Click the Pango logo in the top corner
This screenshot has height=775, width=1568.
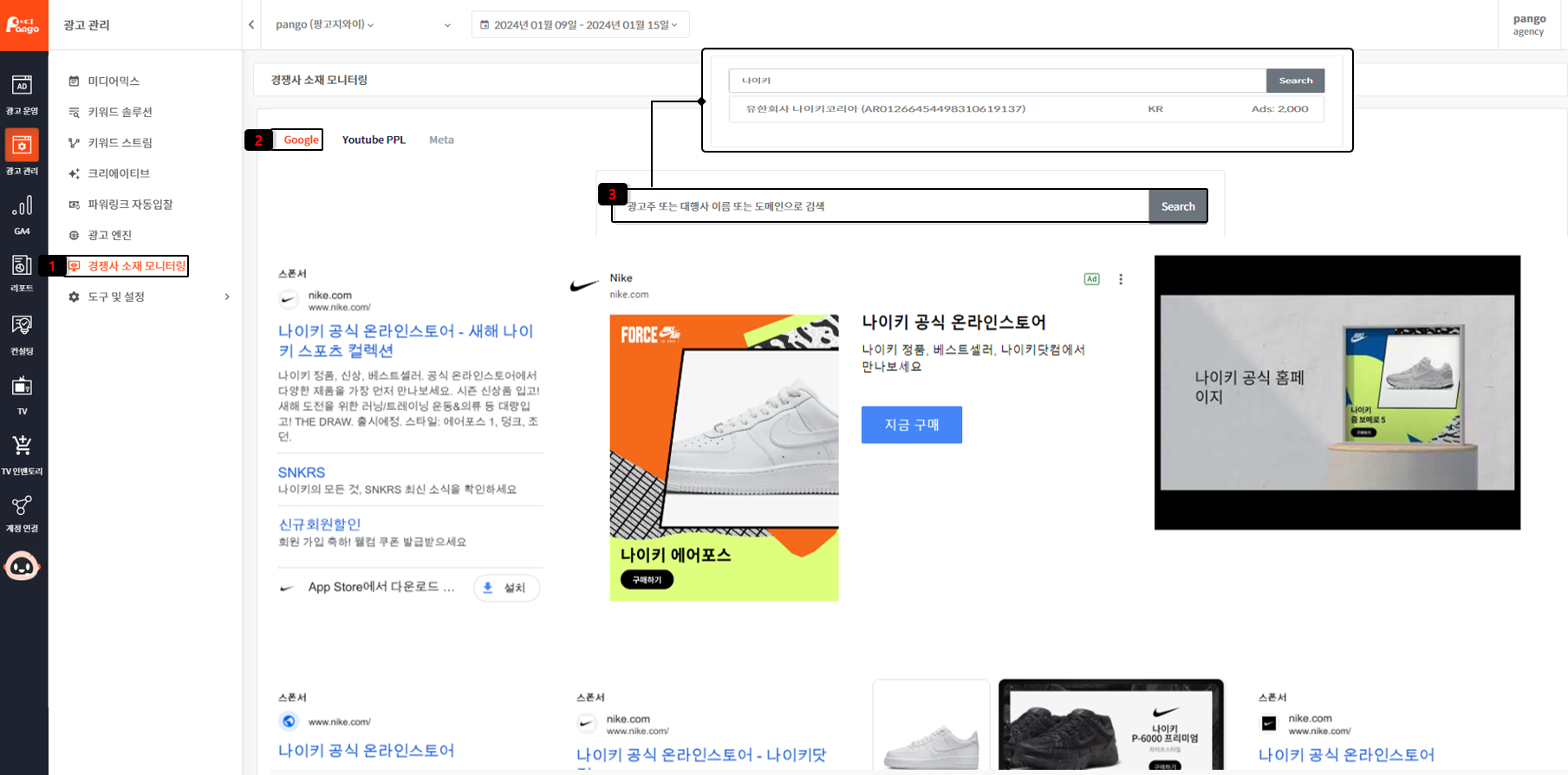click(23, 24)
